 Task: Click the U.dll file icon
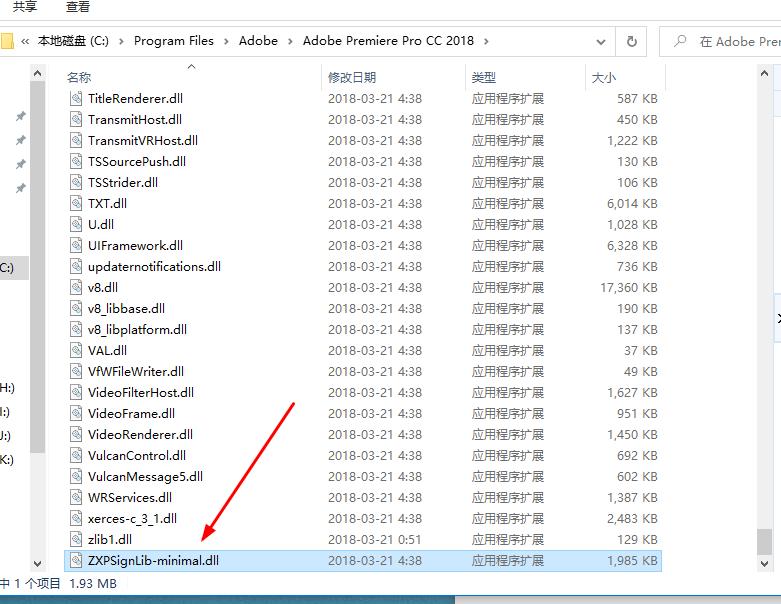click(76, 225)
